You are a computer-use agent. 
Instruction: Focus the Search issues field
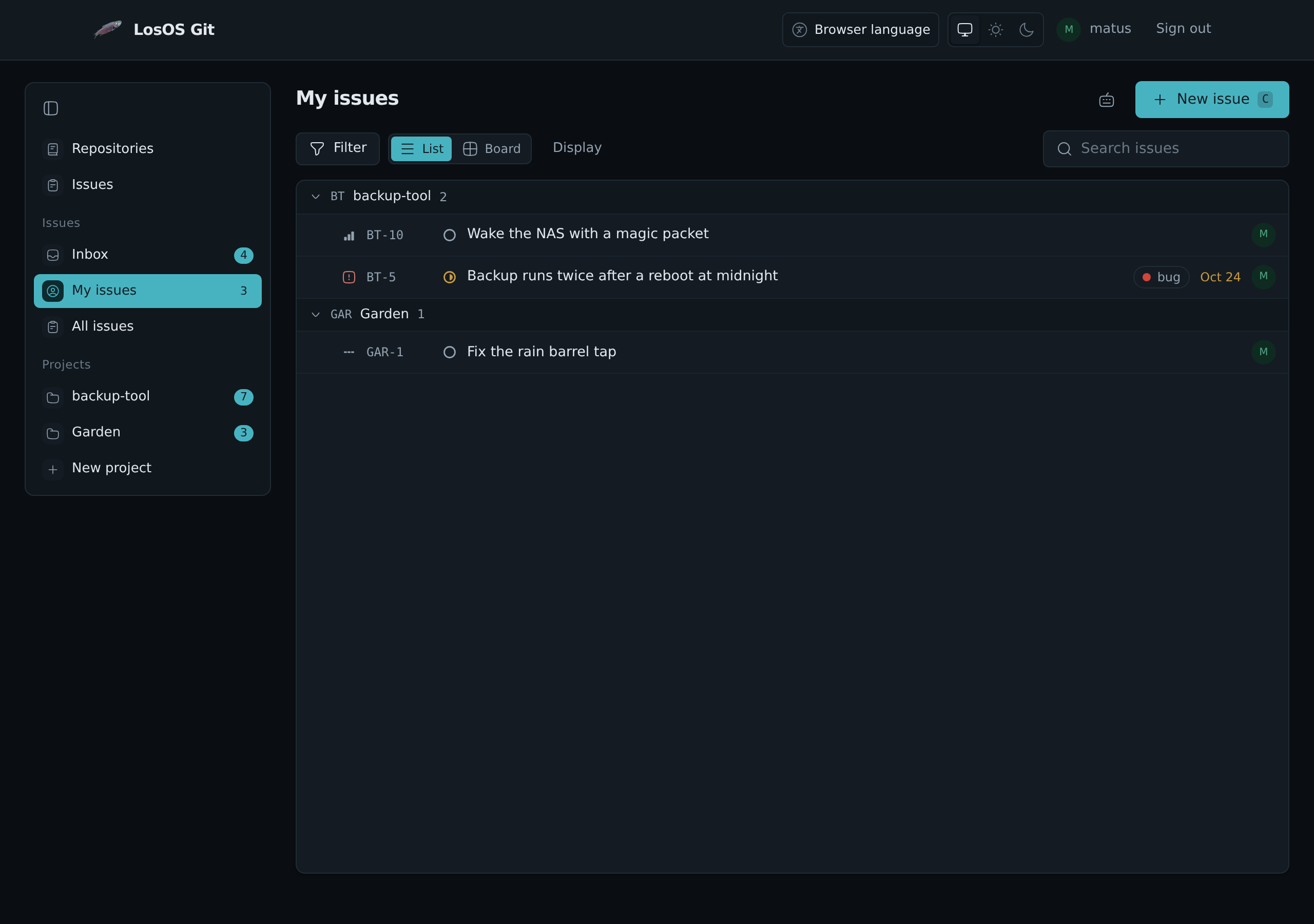1166,149
